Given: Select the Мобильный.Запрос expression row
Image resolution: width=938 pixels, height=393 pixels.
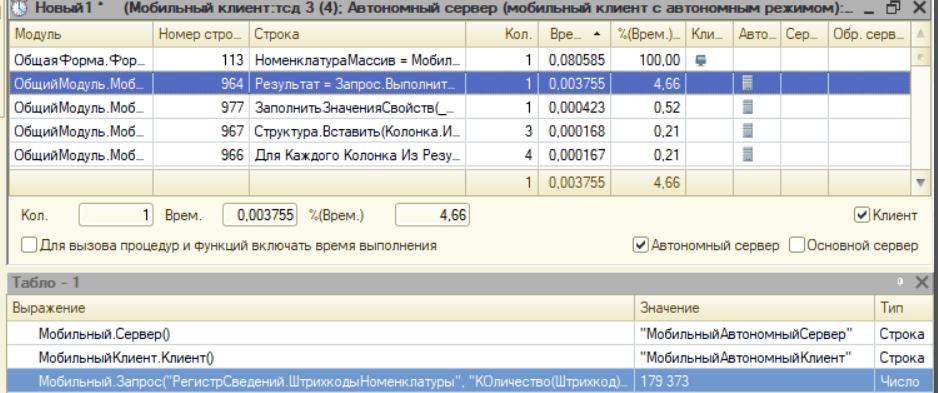Looking at the screenshot, I should (x=470, y=380).
